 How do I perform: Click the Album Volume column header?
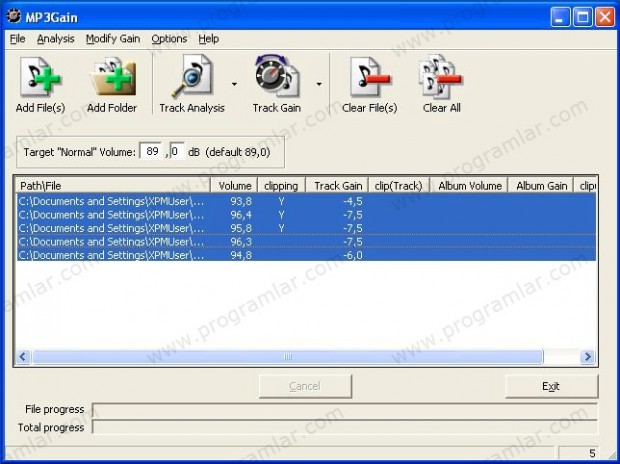pos(469,186)
